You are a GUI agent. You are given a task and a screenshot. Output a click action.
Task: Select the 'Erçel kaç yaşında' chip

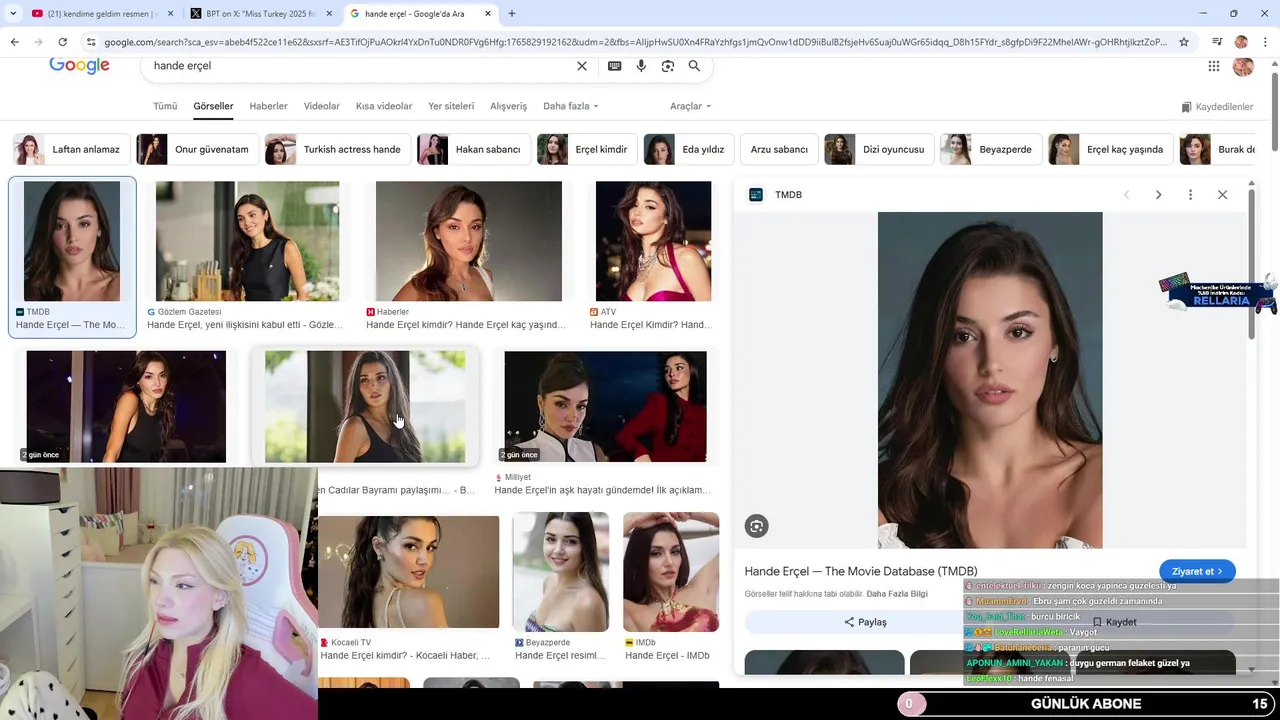[1111, 149]
